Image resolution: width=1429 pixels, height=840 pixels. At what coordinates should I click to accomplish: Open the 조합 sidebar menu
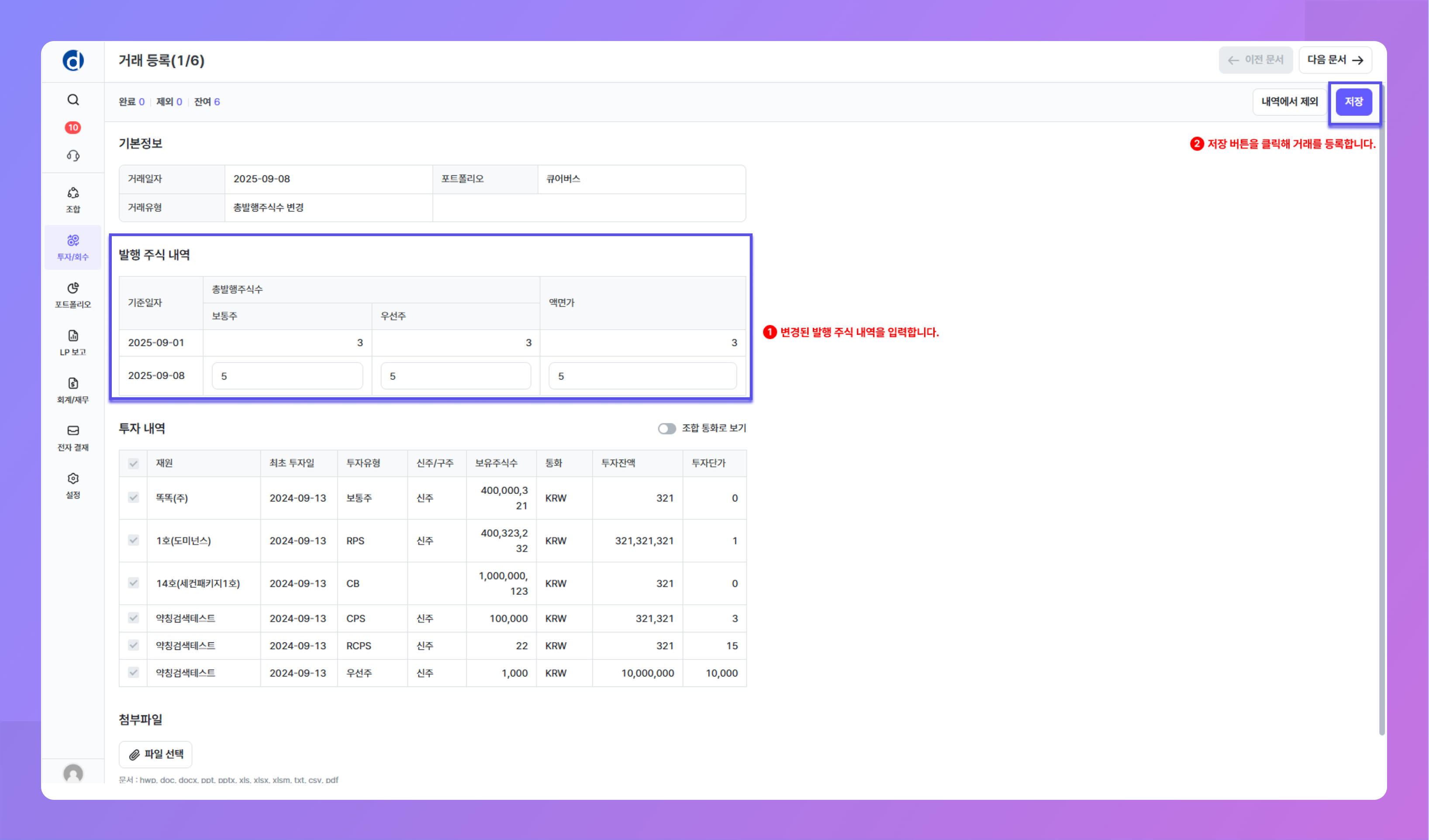pos(73,200)
